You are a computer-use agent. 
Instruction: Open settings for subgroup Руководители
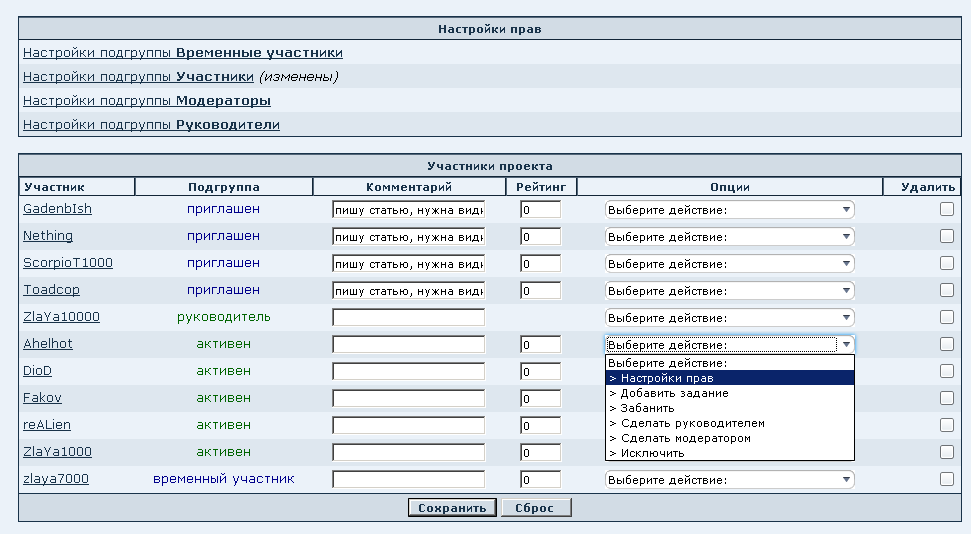tap(151, 125)
